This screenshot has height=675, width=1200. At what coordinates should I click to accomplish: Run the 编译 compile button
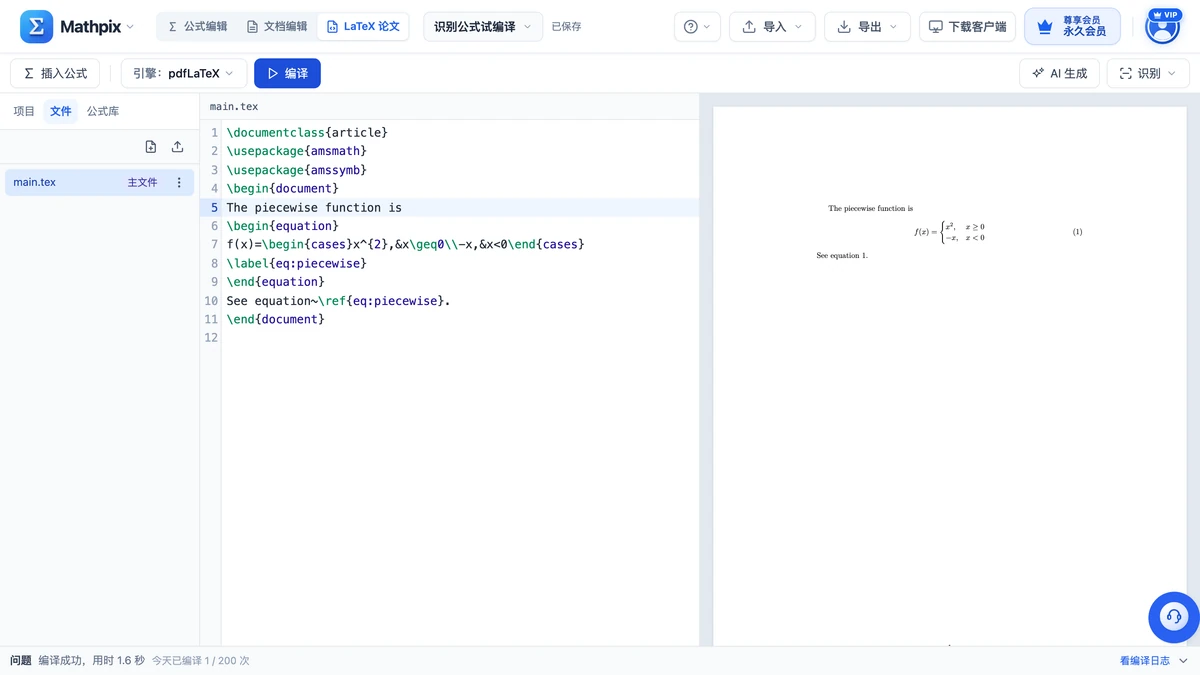(287, 73)
